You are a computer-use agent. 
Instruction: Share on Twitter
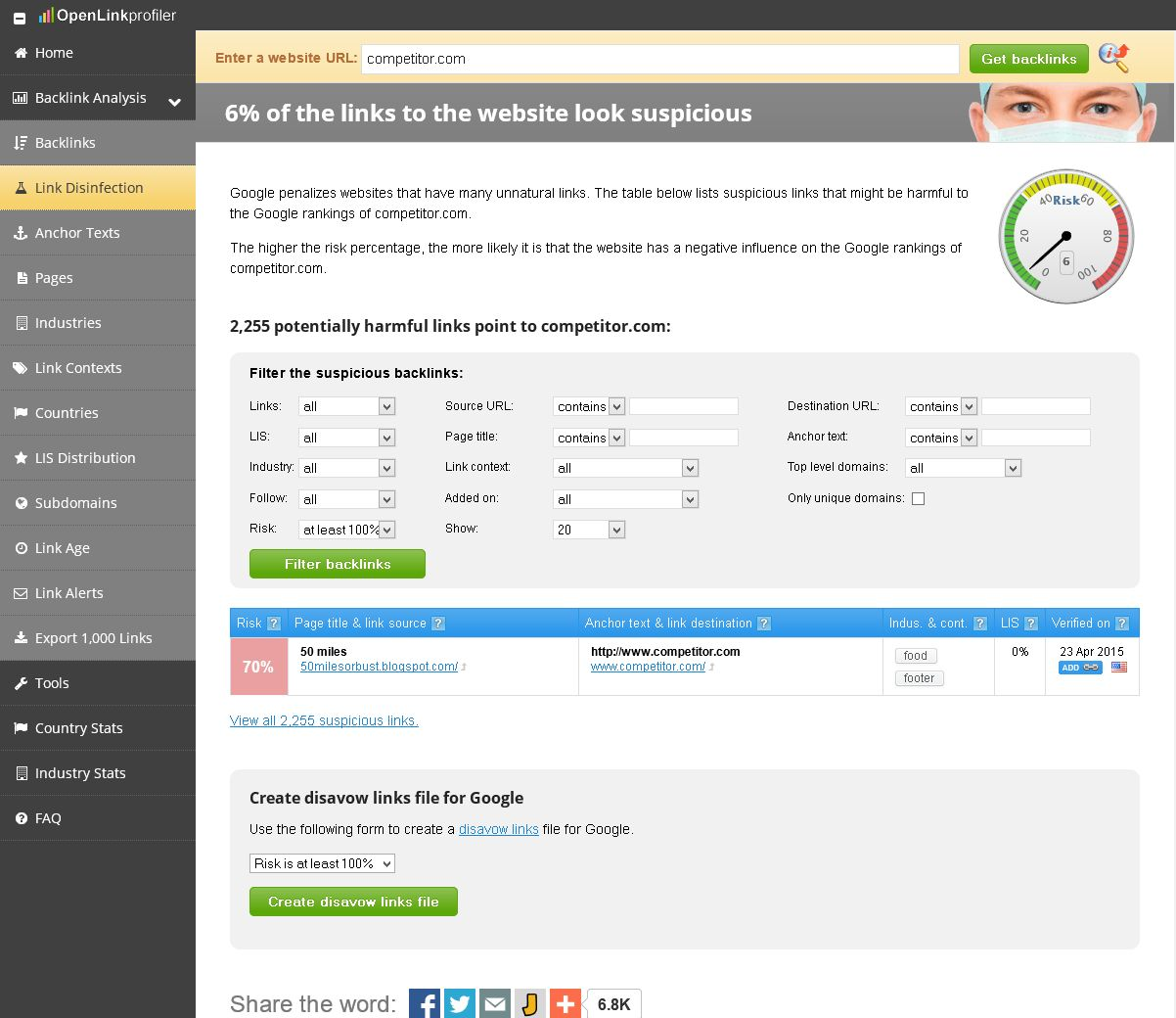[460, 1003]
